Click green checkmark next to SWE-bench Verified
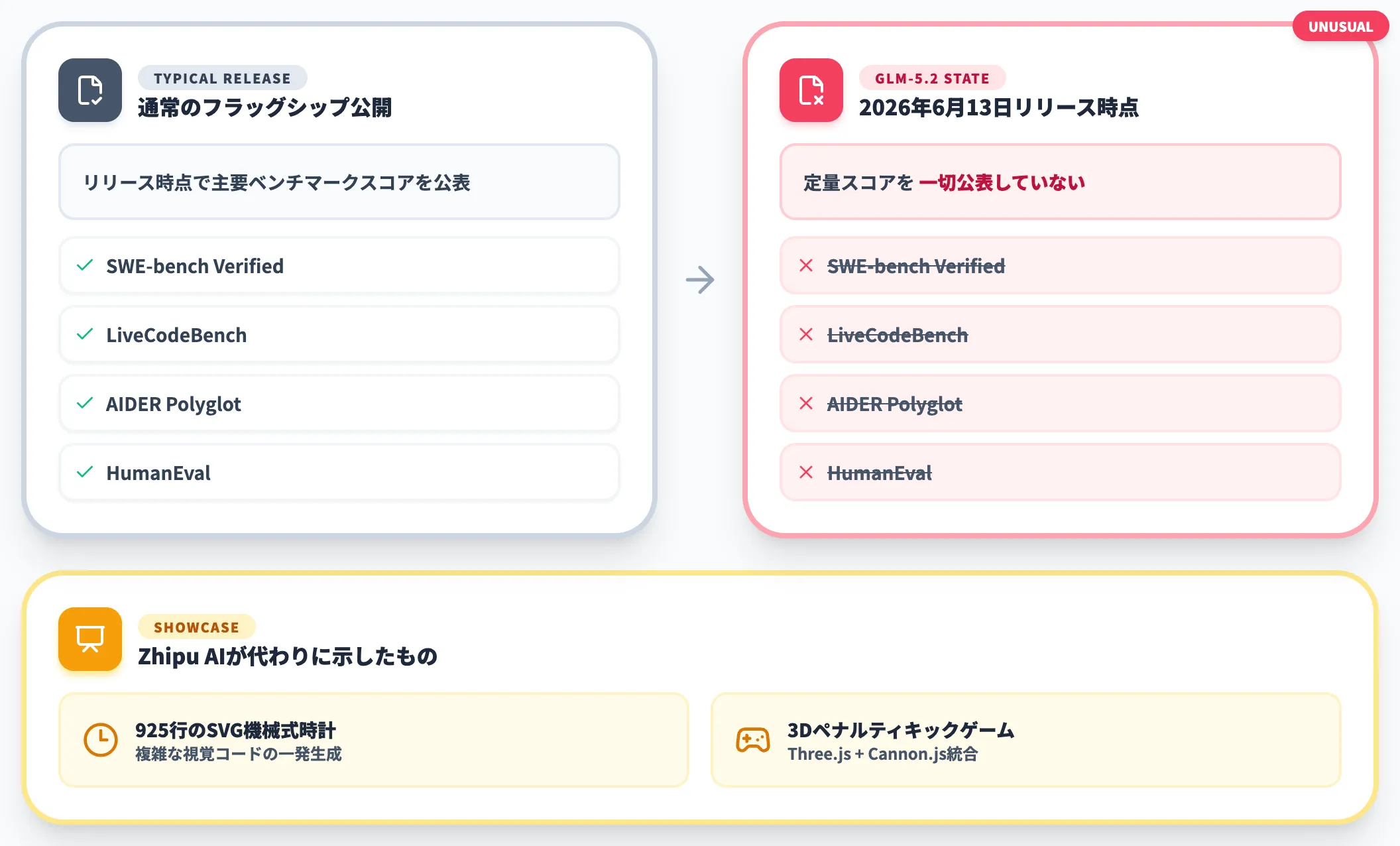 click(85, 265)
